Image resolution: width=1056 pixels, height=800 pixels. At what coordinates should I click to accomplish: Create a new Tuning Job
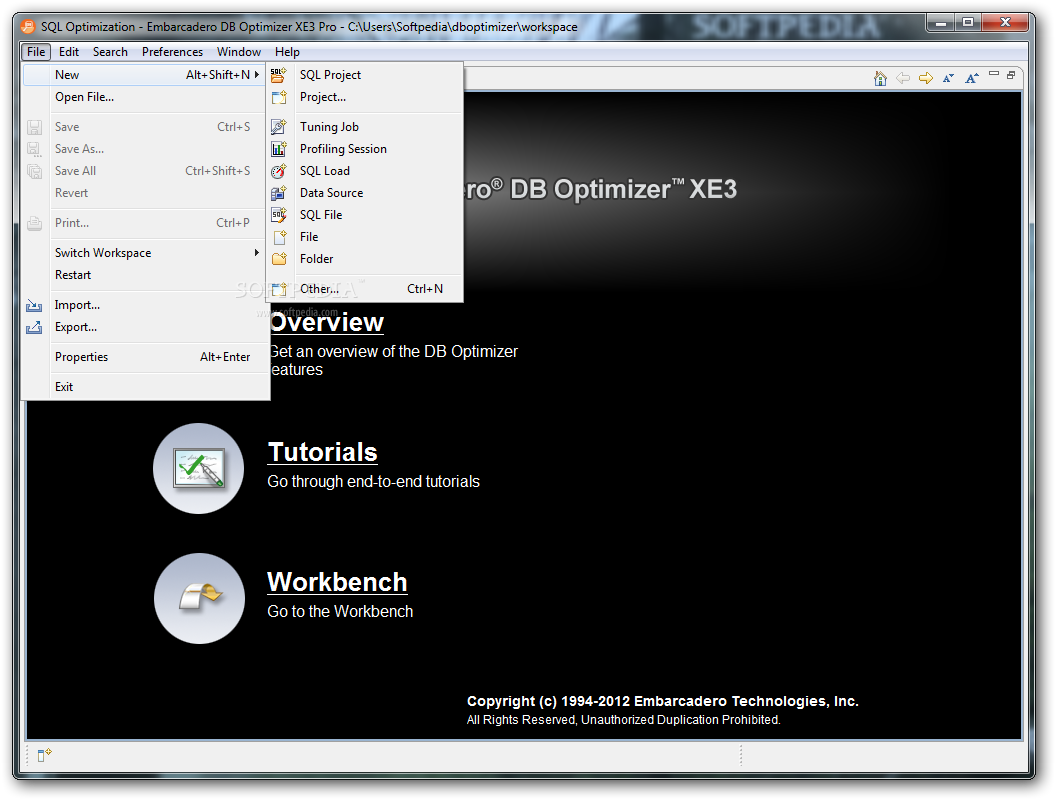366,127
